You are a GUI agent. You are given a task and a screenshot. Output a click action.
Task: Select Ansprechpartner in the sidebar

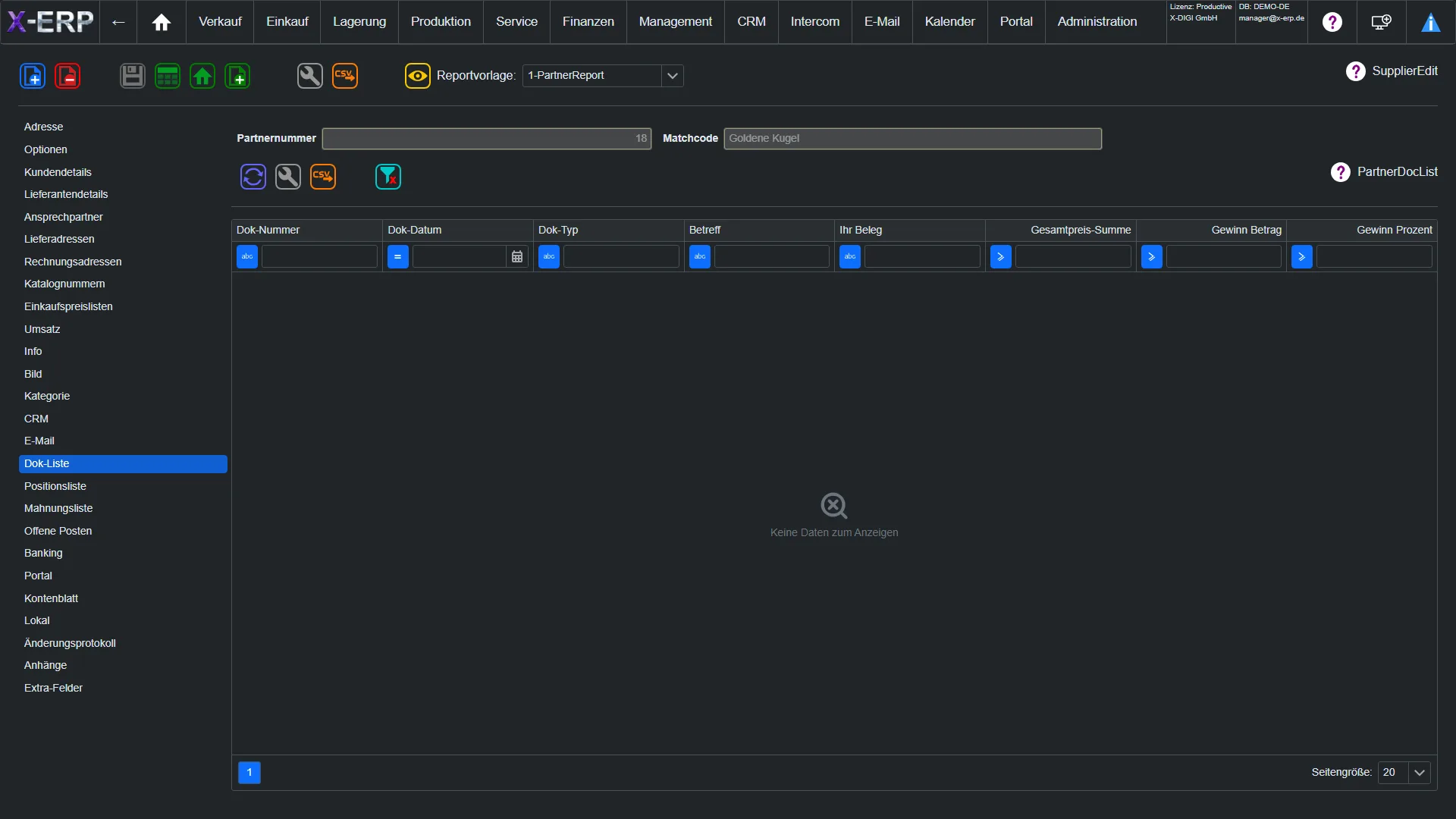pos(123,218)
